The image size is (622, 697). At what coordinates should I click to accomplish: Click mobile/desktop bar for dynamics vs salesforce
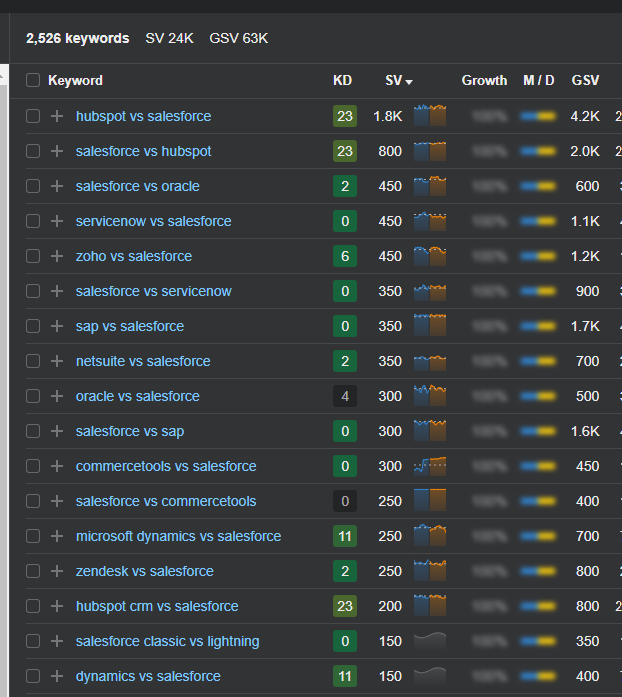[538, 677]
